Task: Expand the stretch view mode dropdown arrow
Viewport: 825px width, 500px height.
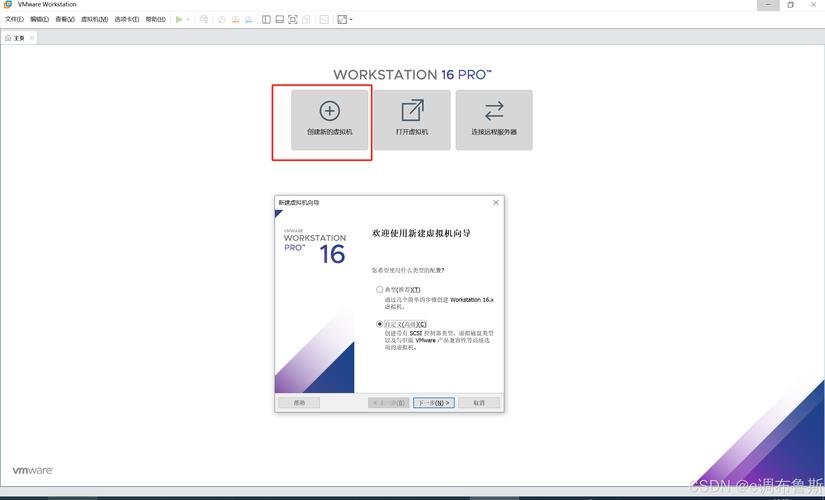Action: pyautogui.click(x=352, y=19)
